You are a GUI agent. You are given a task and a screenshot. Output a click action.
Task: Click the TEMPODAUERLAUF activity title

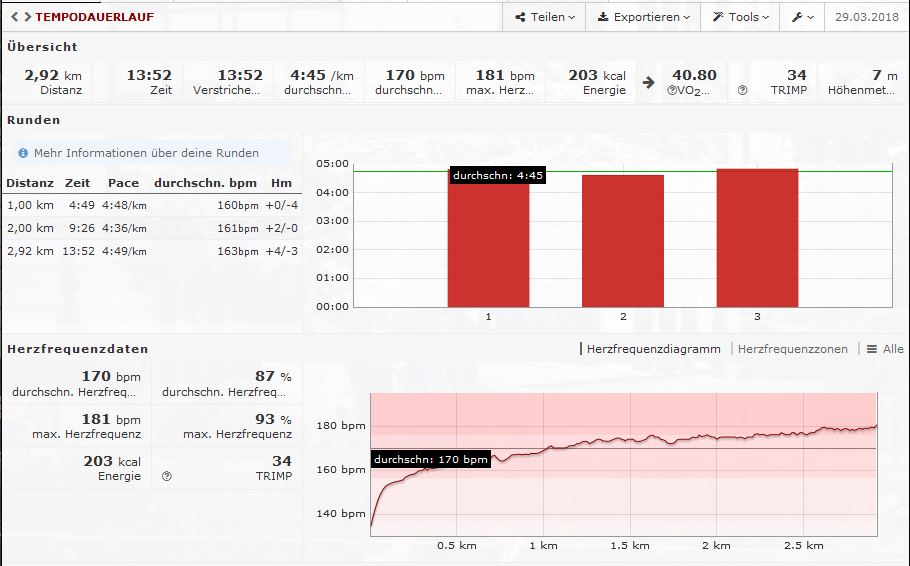[x=94, y=17]
